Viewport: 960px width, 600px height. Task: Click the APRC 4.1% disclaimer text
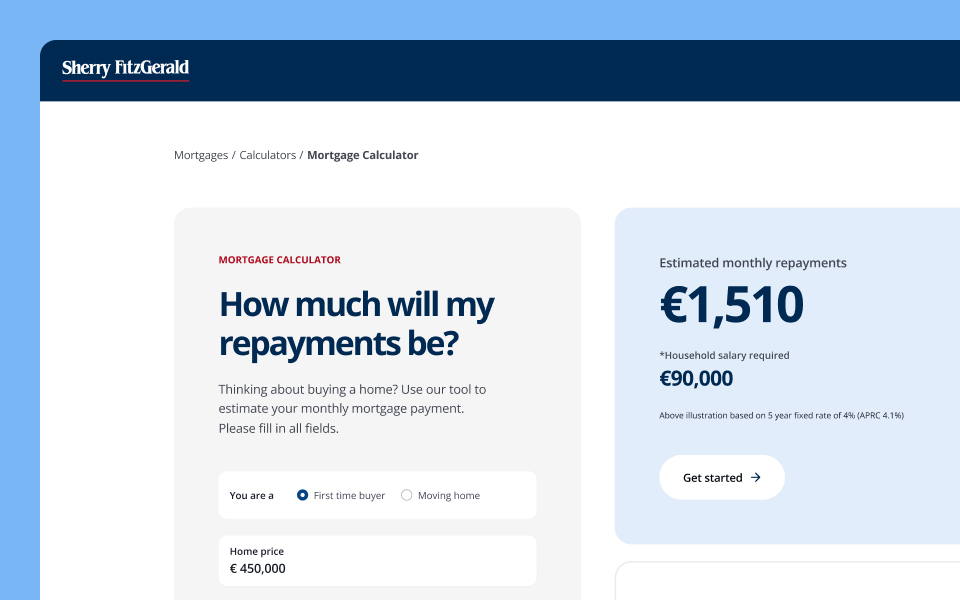pos(781,414)
